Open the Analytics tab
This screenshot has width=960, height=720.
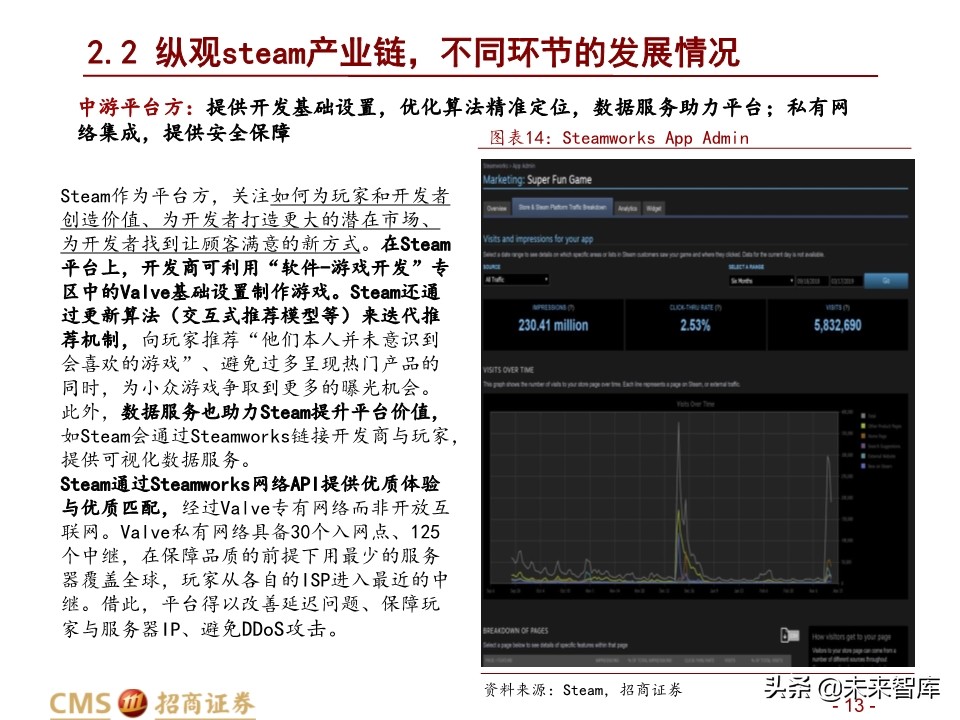click(x=627, y=208)
